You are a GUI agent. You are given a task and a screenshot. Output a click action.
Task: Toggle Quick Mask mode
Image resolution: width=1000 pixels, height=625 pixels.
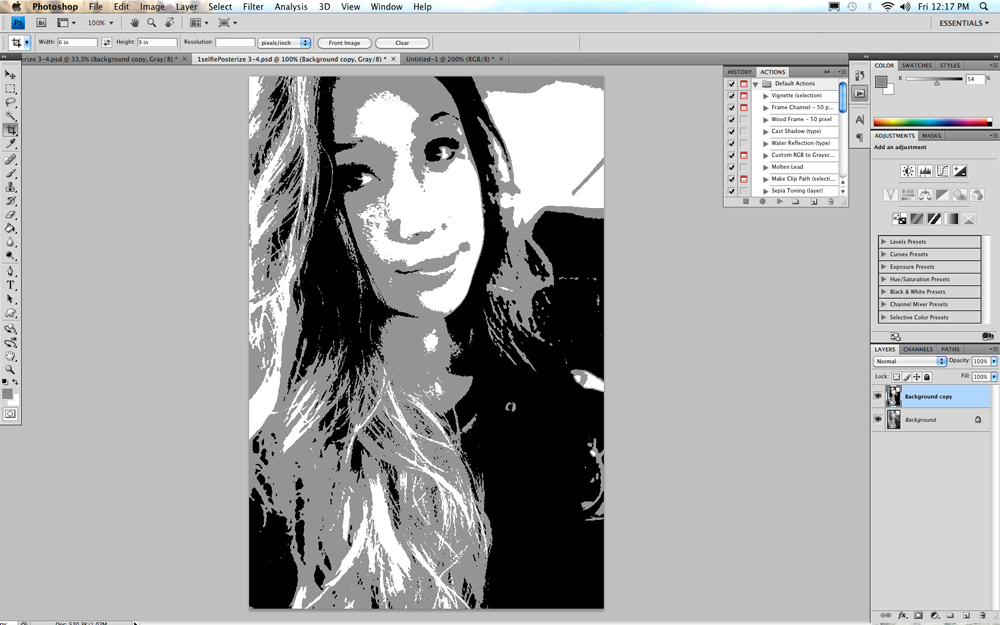click(10, 414)
